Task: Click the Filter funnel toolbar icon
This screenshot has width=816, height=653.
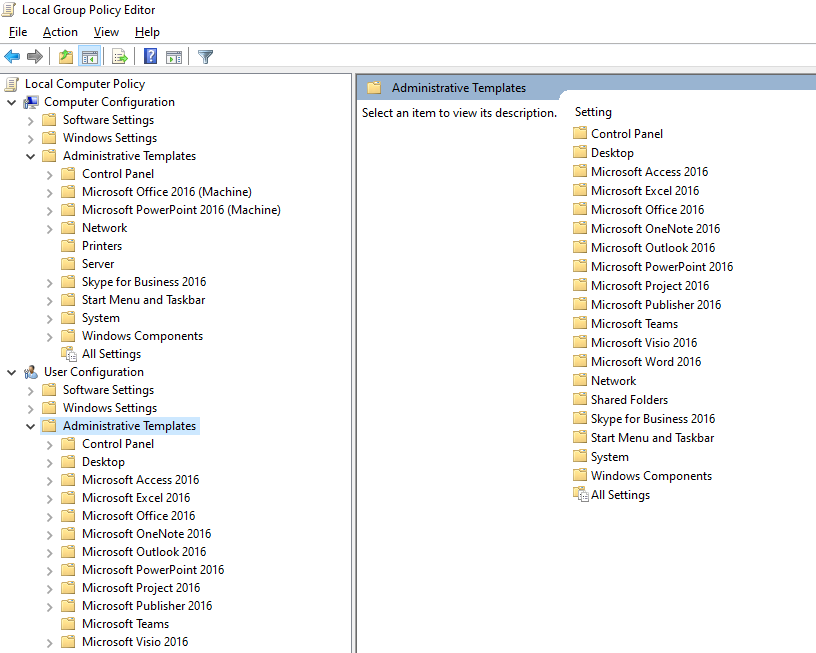Action: point(206,56)
